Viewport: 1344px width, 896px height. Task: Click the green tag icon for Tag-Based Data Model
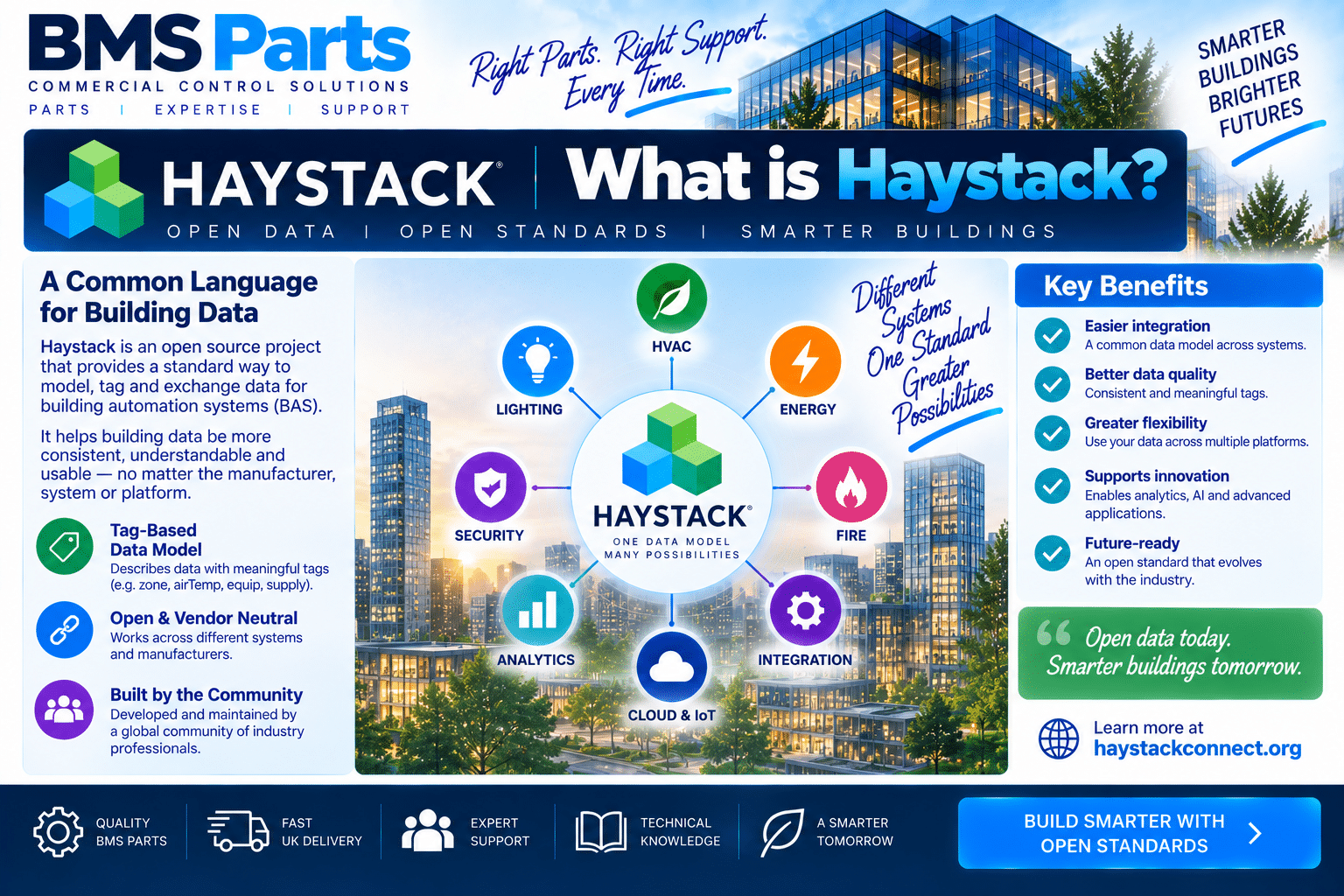click(65, 547)
